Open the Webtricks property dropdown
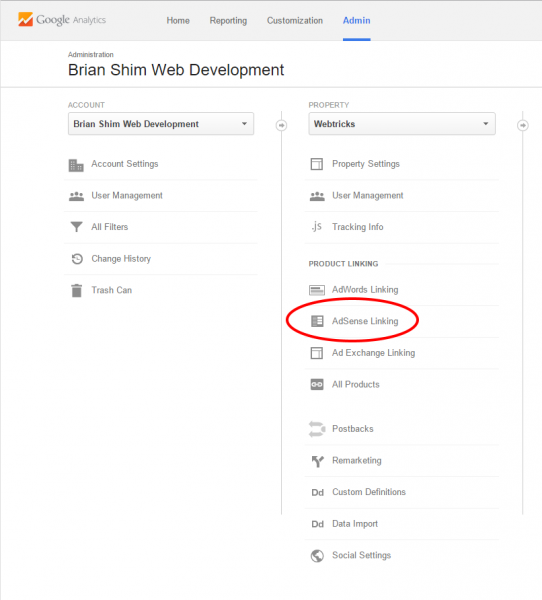Viewport: 542px width, 600px height. click(x=402, y=124)
